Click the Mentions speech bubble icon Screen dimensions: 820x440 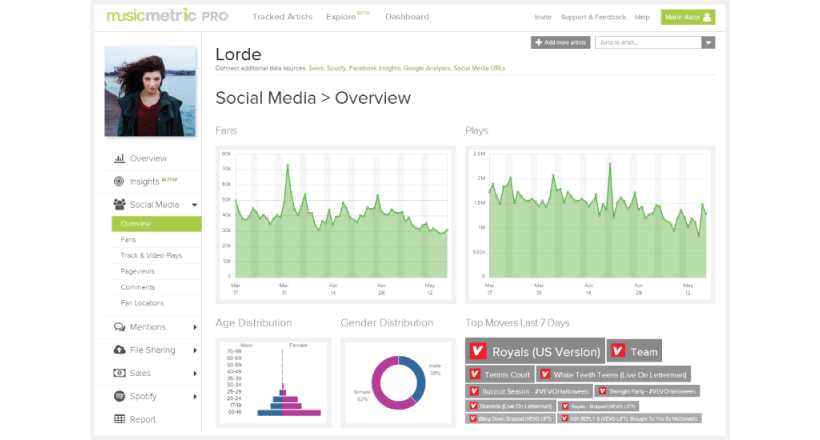point(120,326)
